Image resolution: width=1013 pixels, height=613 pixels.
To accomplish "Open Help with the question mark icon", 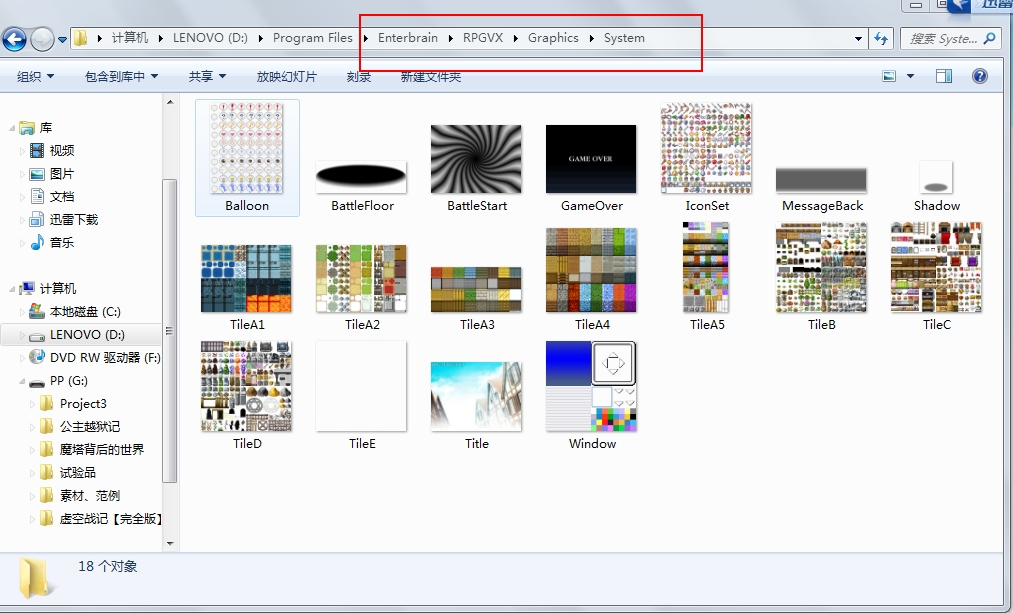I will (979, 76).
